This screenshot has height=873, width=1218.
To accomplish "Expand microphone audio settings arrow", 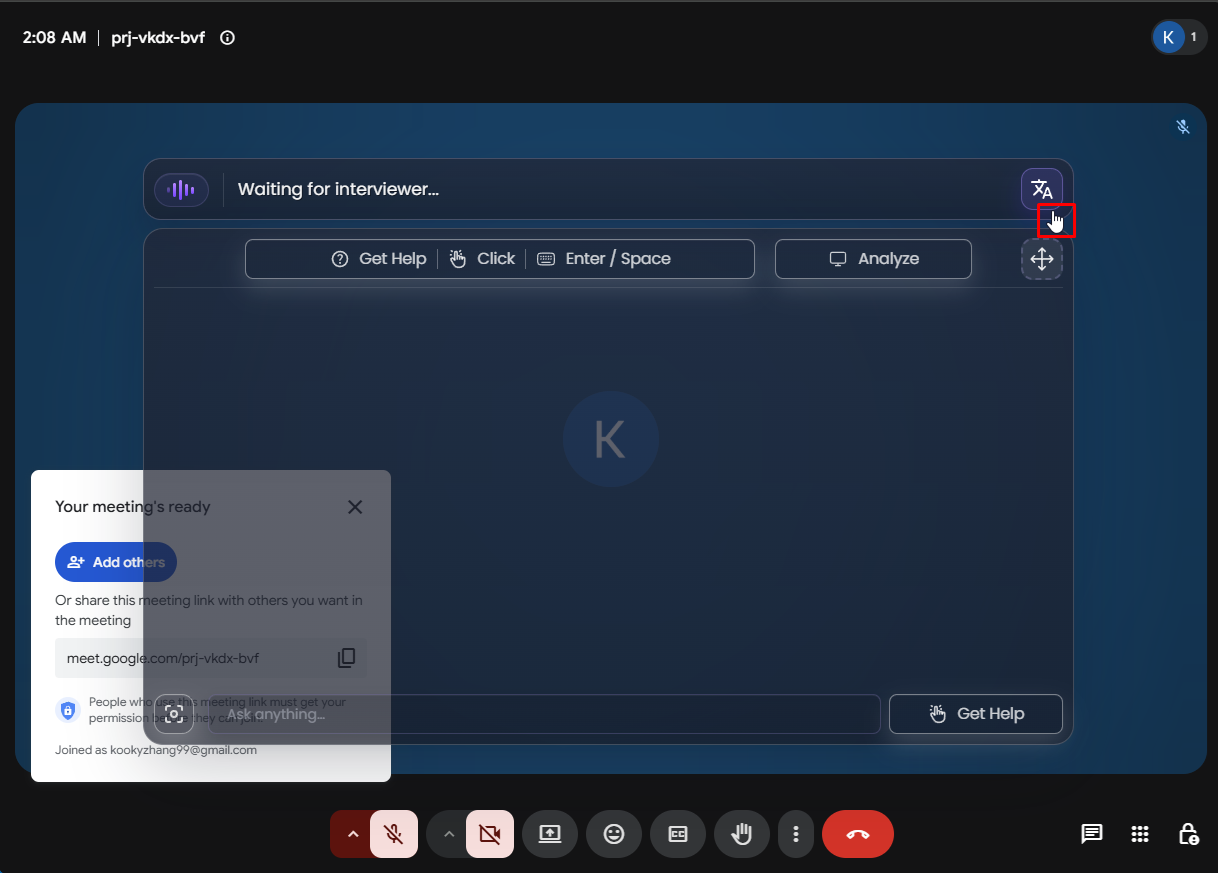I will [x=351, y=834].
